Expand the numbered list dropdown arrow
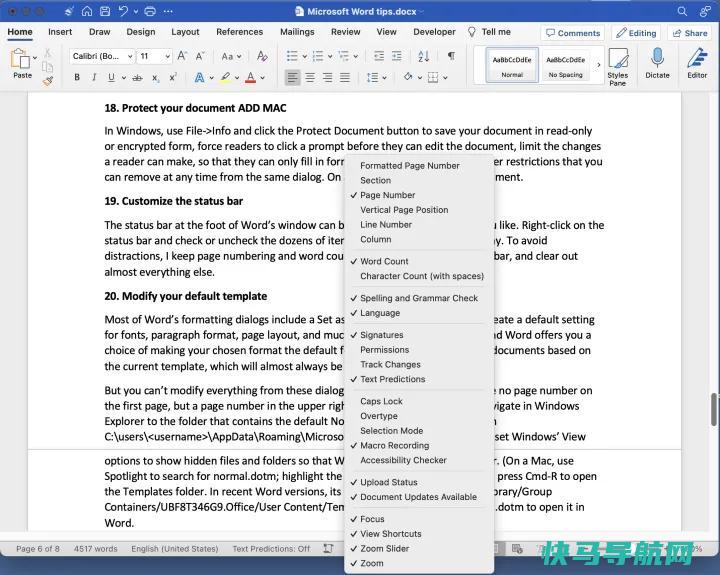720x575 pixels. pos(330,56)
